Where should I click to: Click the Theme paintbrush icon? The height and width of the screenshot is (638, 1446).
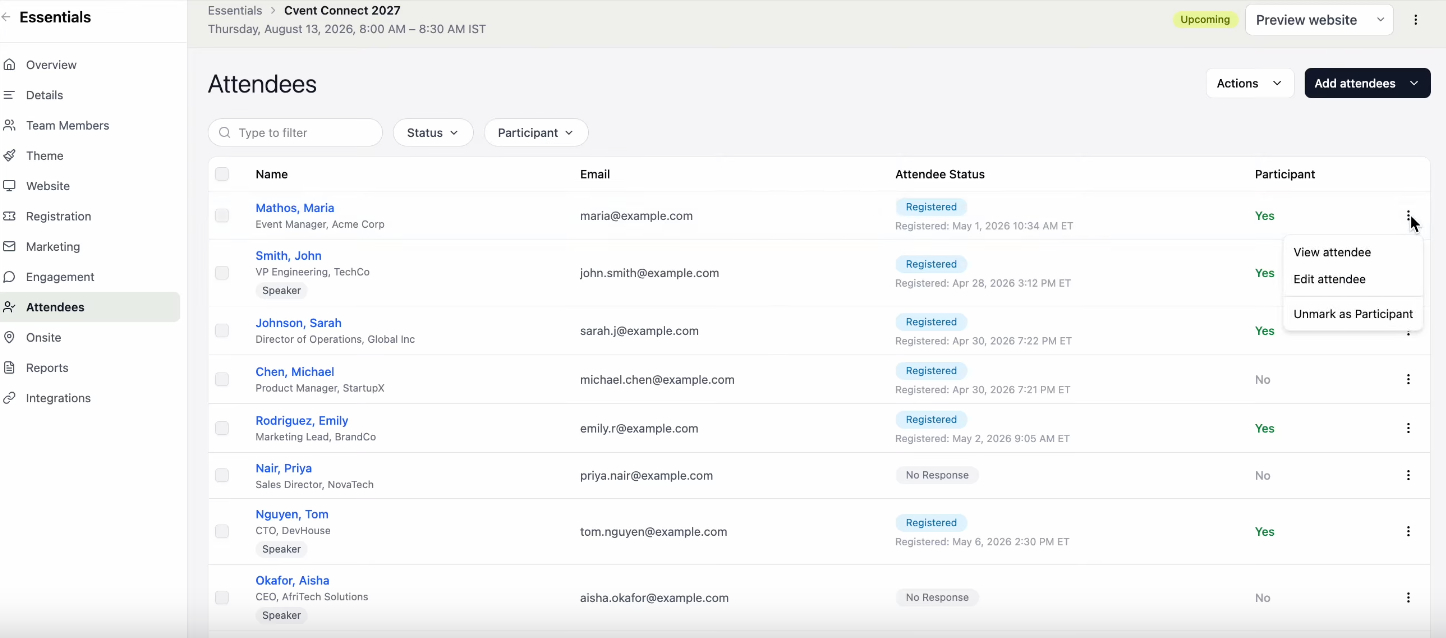pyautogui.click(x=9, y=156)
